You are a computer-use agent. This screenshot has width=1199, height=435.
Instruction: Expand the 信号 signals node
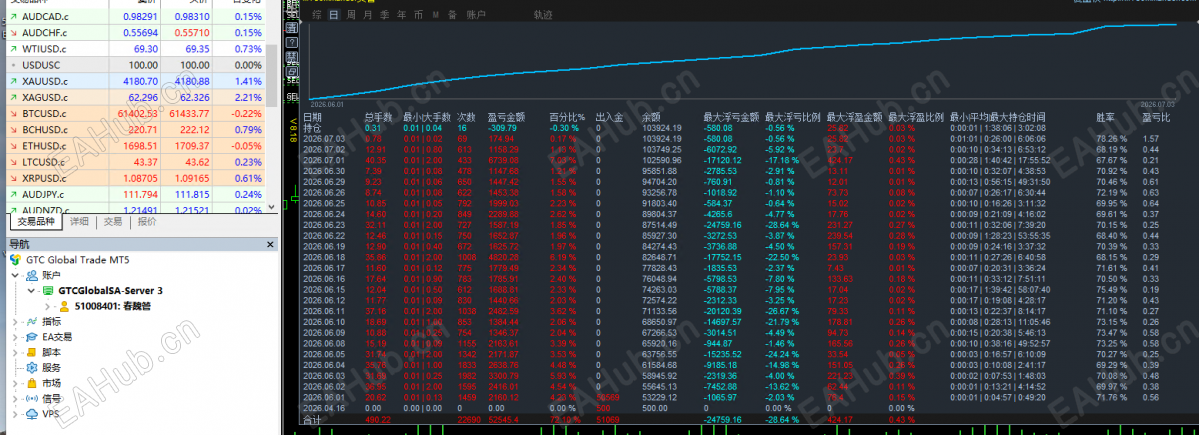15,398
